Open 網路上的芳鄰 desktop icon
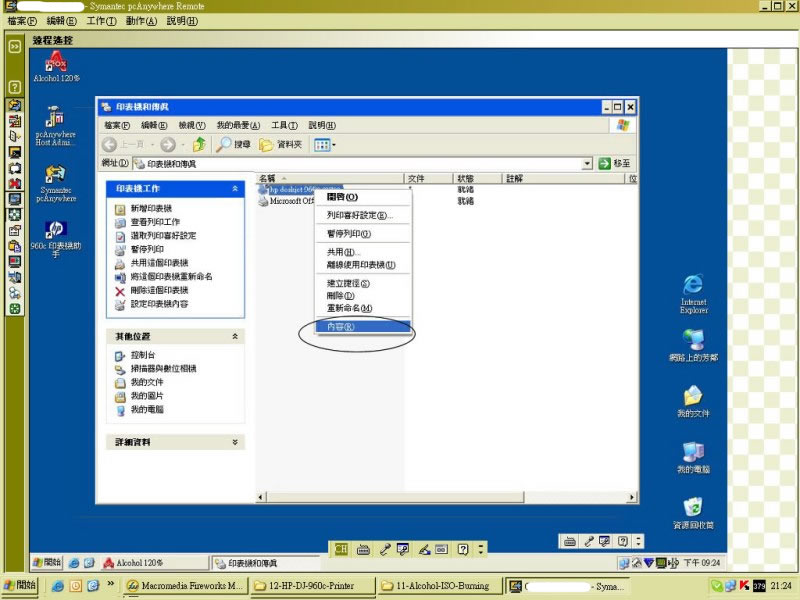800x600 pixels. 693,345
